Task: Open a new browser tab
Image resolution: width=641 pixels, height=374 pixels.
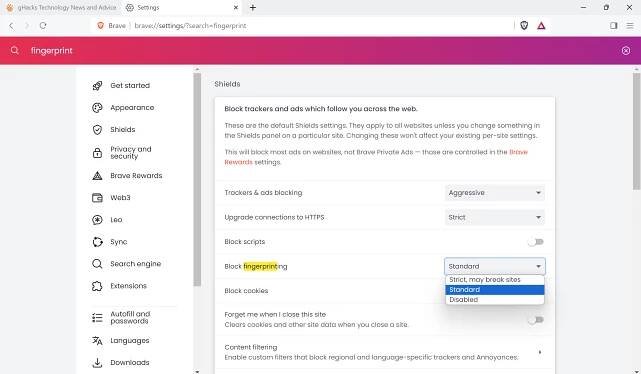Action: (253, 7)
